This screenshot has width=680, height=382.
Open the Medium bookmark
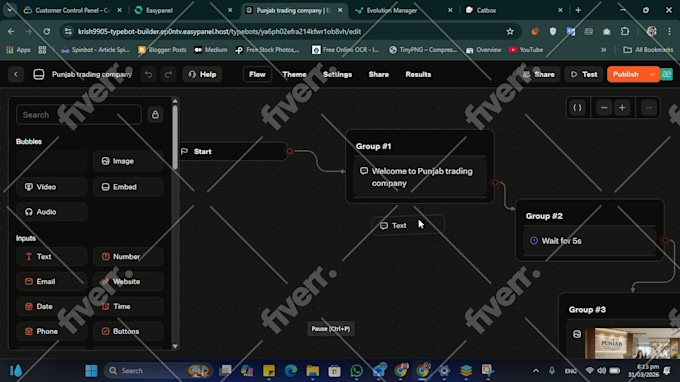click(211, 50)
